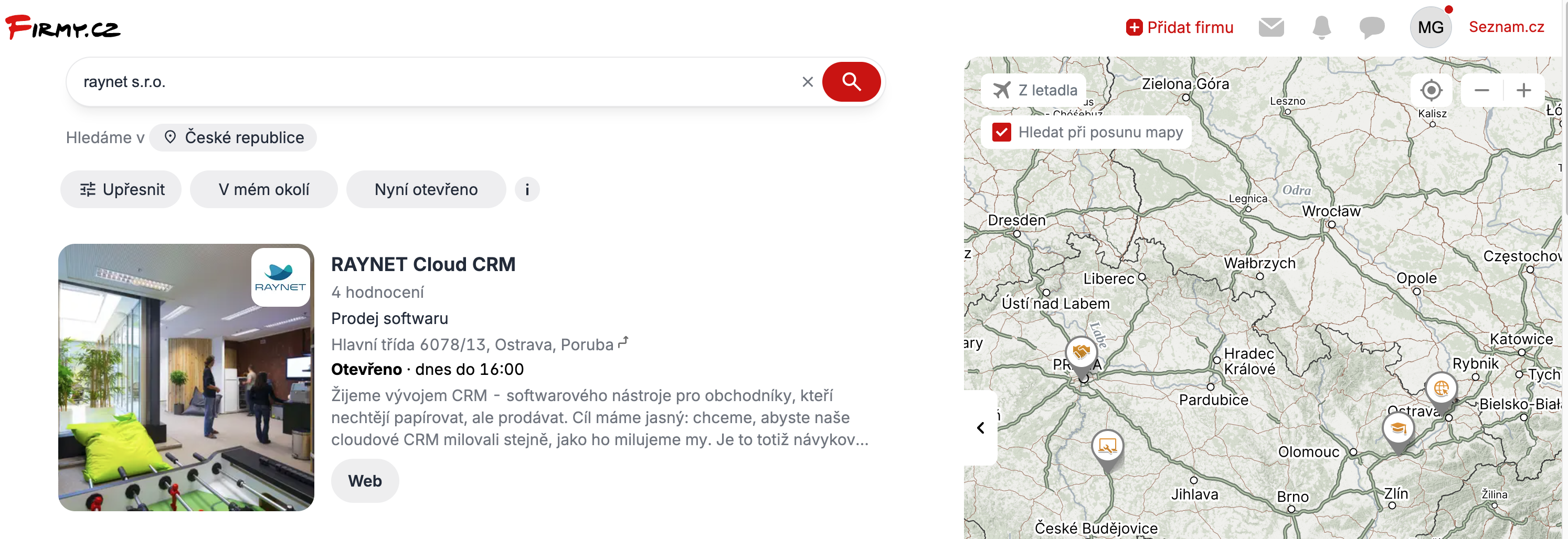Click the Web button

point(365,481)
